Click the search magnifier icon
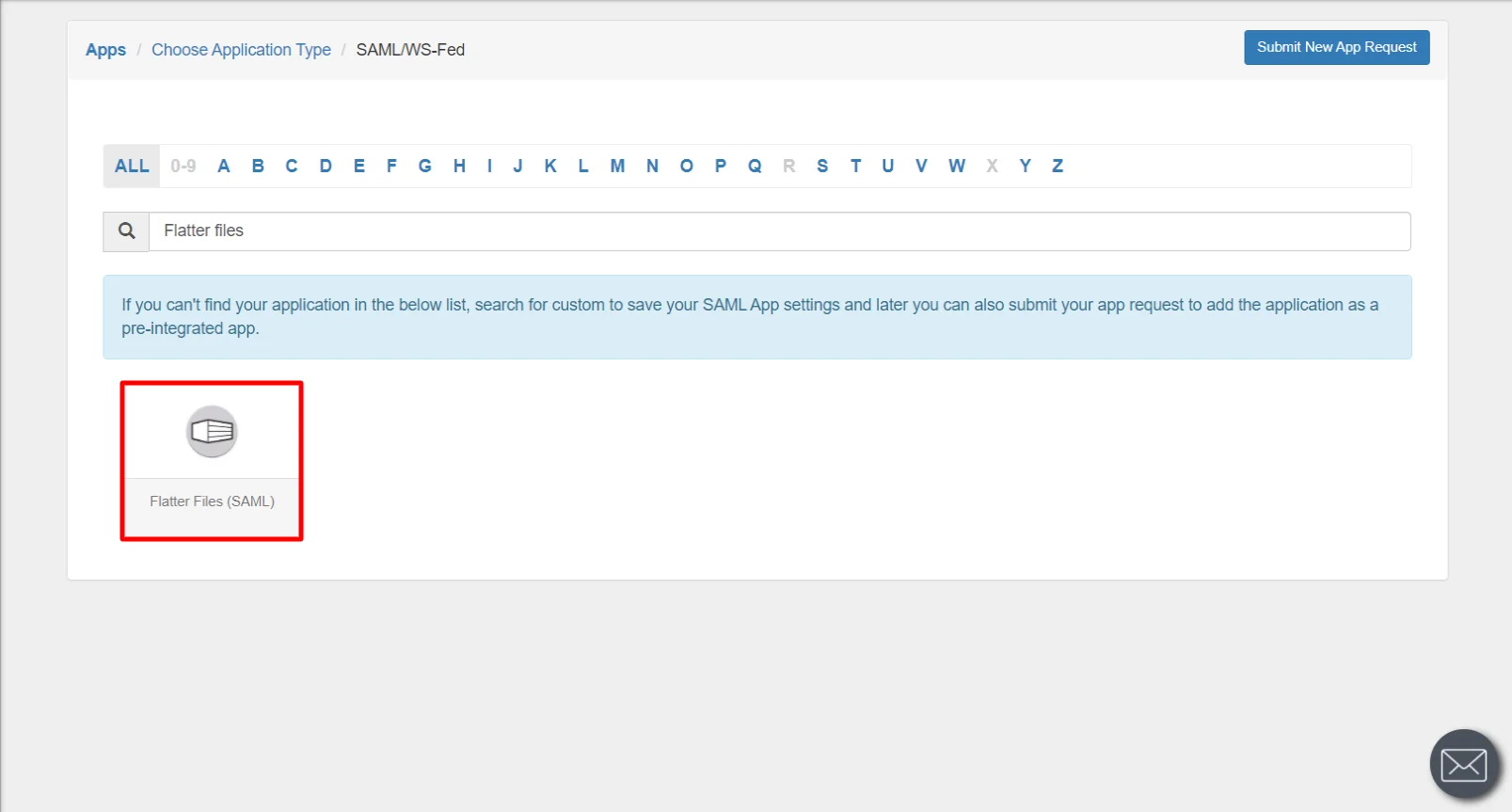The image size is (1512, 812). (126, 231)
